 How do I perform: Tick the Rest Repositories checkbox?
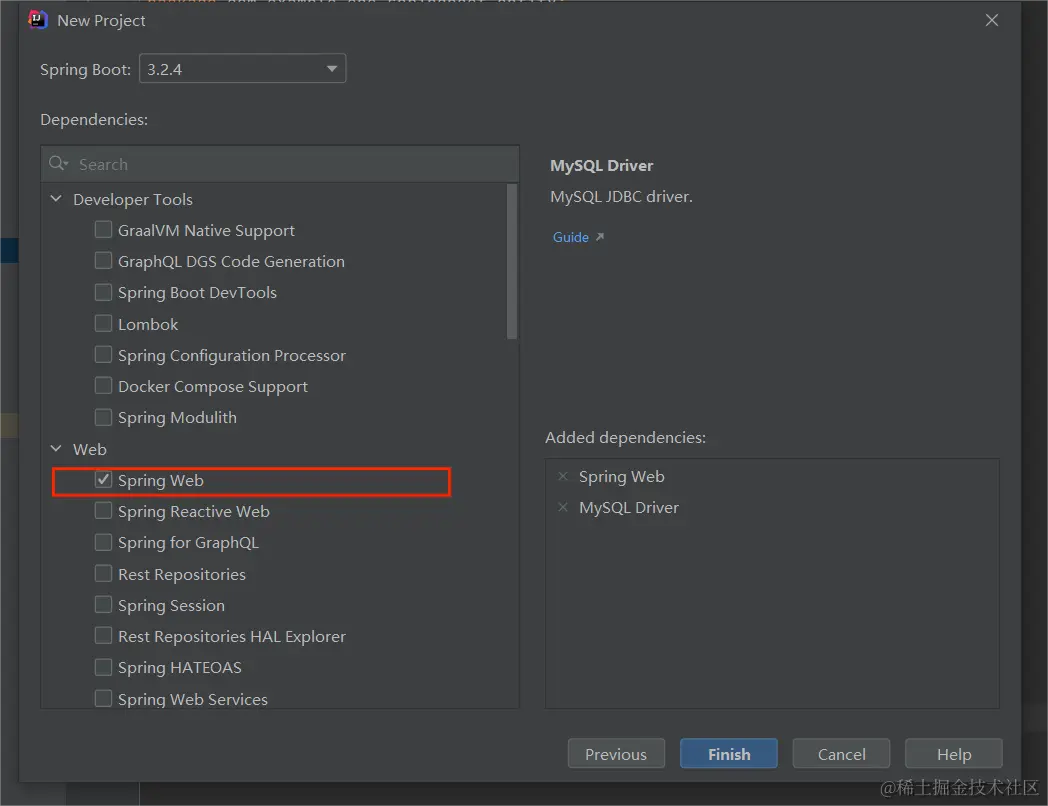pos(103,573)
